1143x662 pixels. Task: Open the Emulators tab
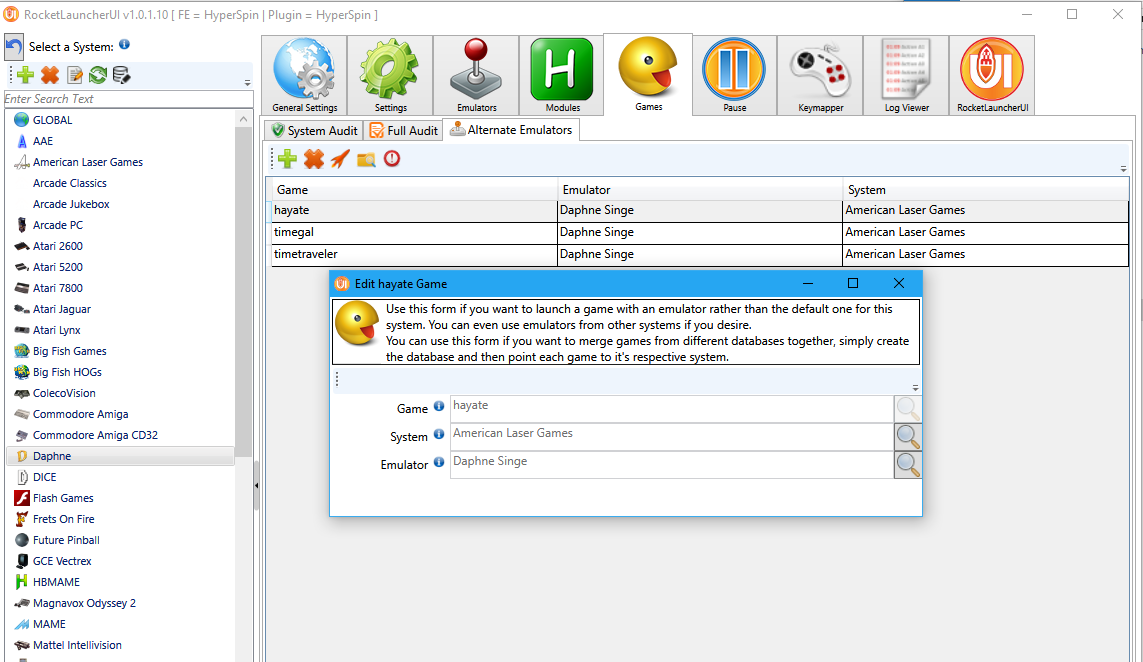click(476, 75)
